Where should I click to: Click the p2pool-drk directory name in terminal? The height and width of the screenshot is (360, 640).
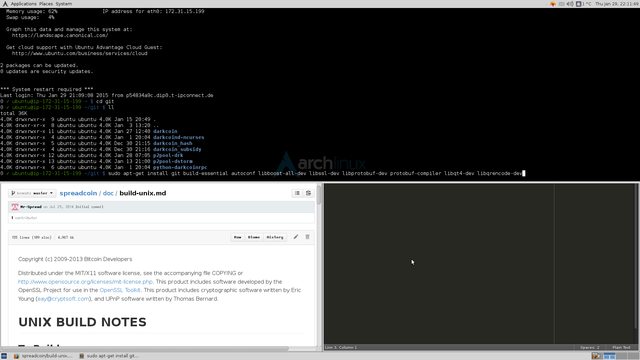pyautogui.click(x=168, y=156)
